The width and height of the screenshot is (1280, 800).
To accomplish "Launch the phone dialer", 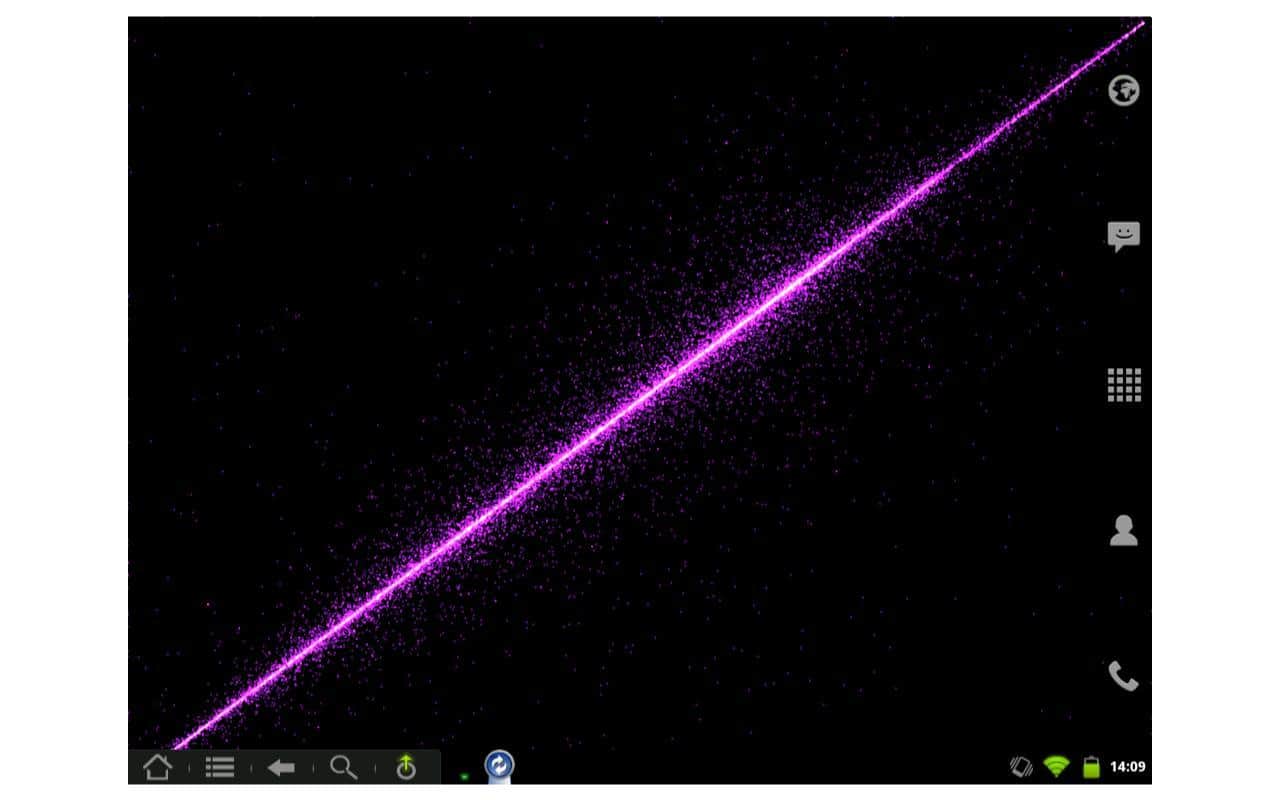I will click(1124, 677).
